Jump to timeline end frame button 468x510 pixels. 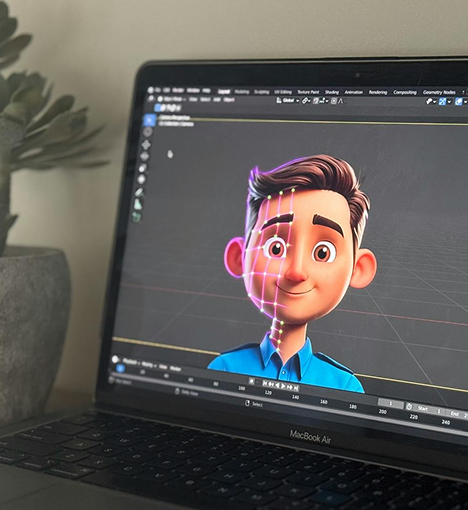pyautogui.click(x=296, y=388)
